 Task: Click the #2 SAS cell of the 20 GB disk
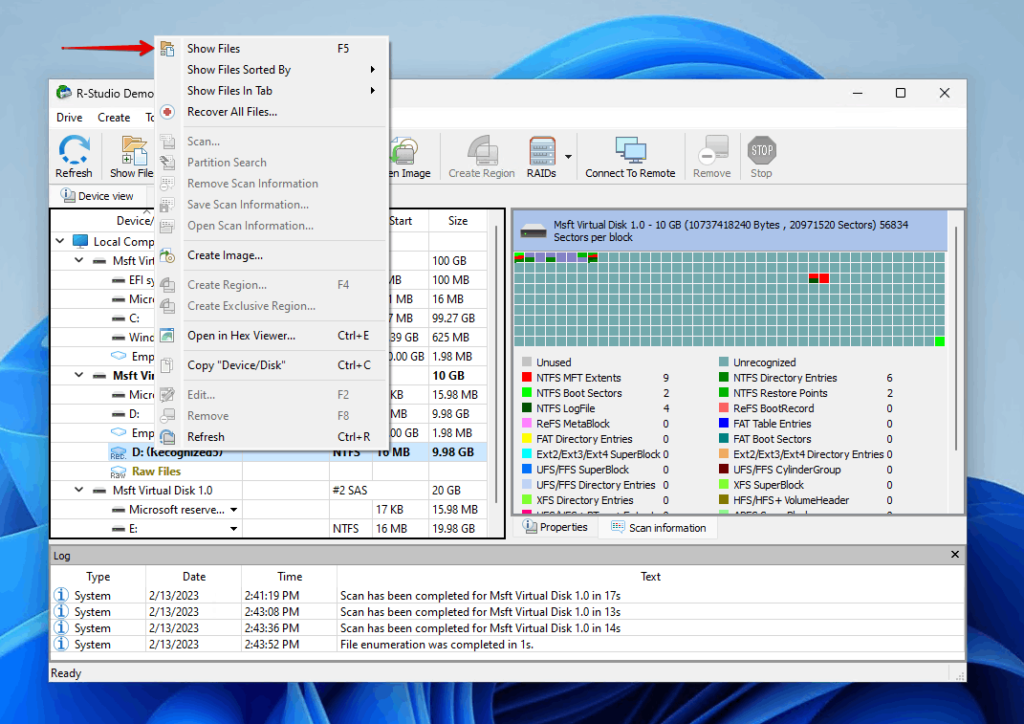tap(350, 490)
